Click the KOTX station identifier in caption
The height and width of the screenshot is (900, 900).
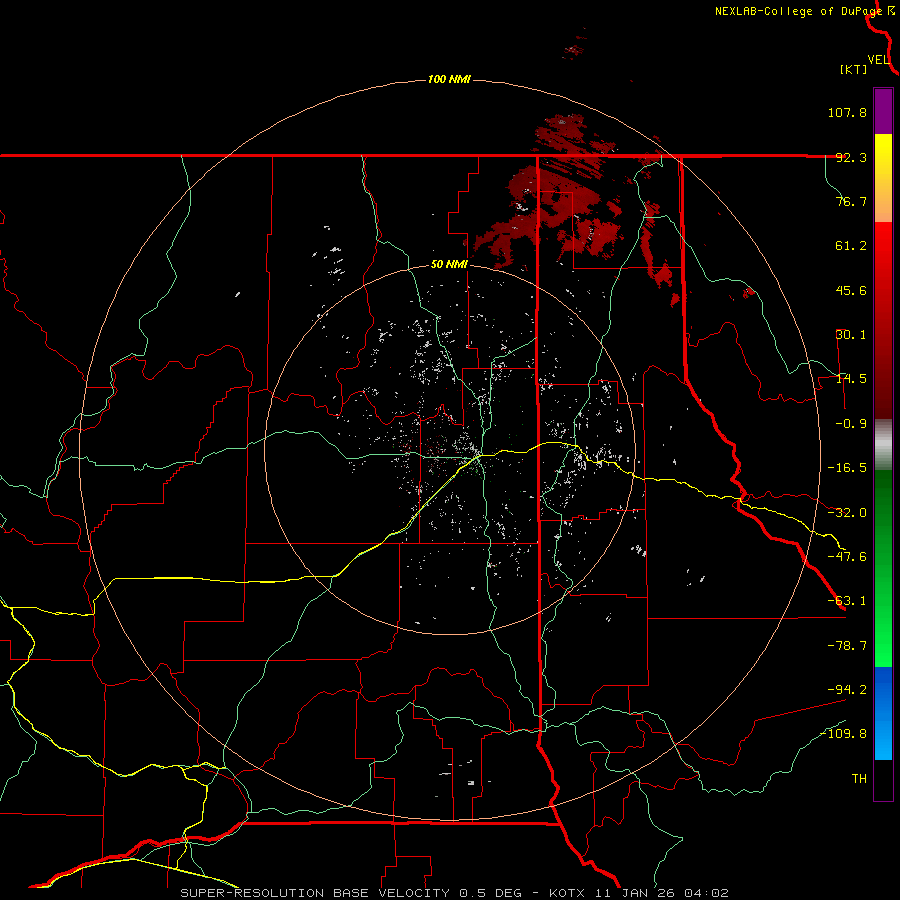coord(567,893)
